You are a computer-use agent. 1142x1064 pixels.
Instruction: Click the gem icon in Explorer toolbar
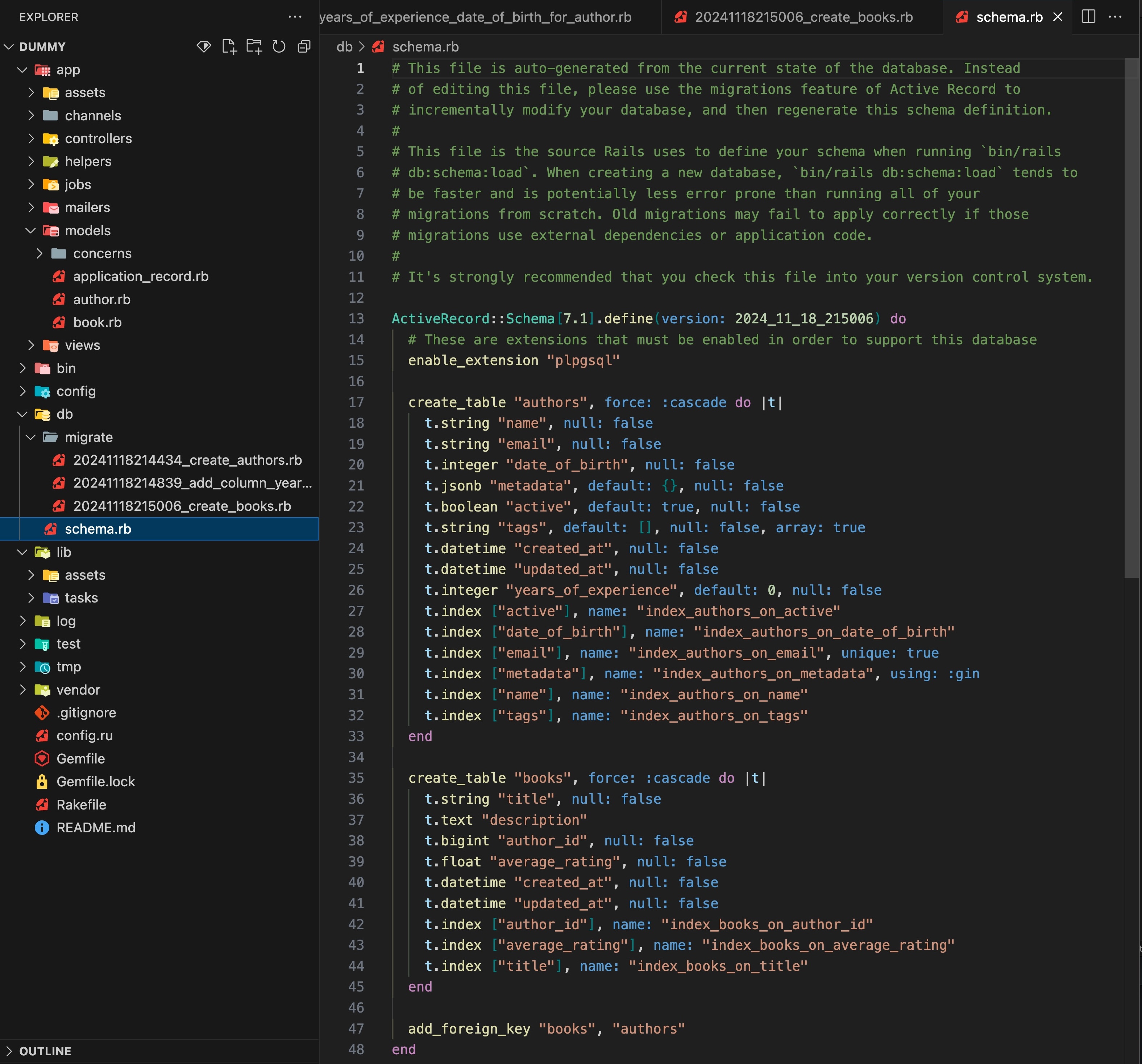[x=203, y=46]
